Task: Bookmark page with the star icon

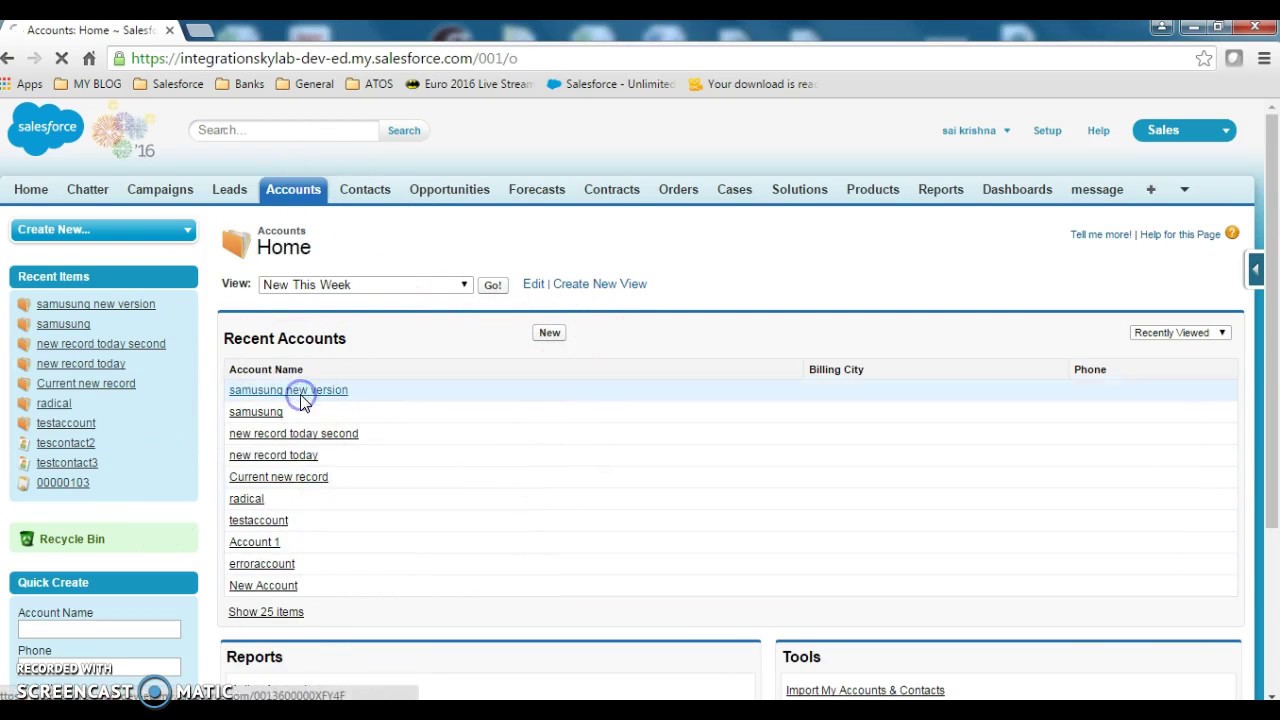Action: coord(1204,59)
